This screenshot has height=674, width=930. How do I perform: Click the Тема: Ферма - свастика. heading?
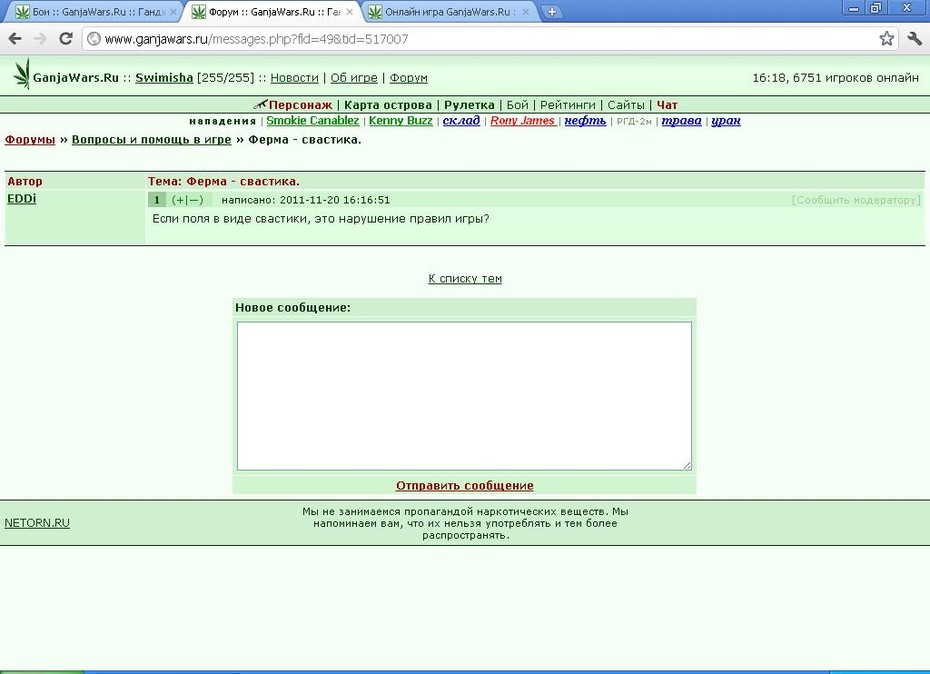click(224, 181)
